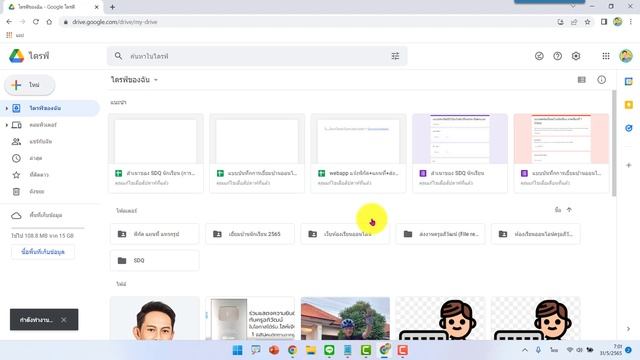
Task: Open search filter options icon
Action: 395,56
